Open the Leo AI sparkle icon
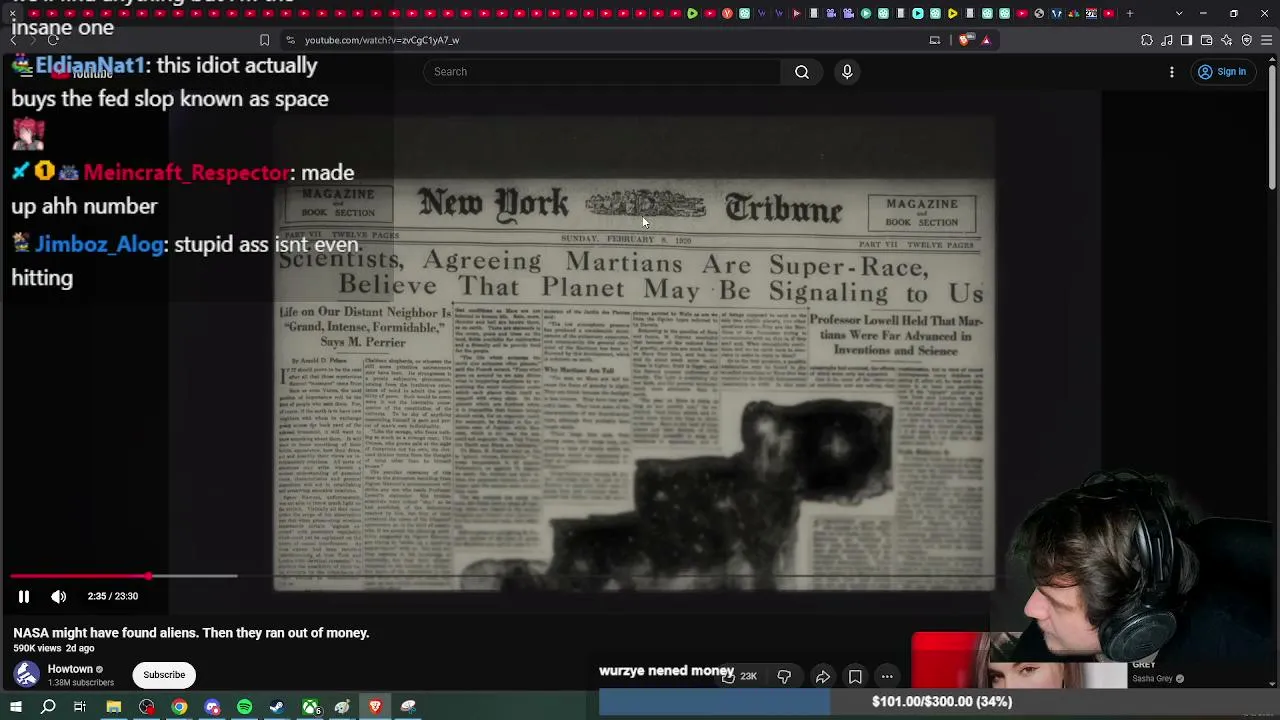1280x720 pixels. 1227,40
